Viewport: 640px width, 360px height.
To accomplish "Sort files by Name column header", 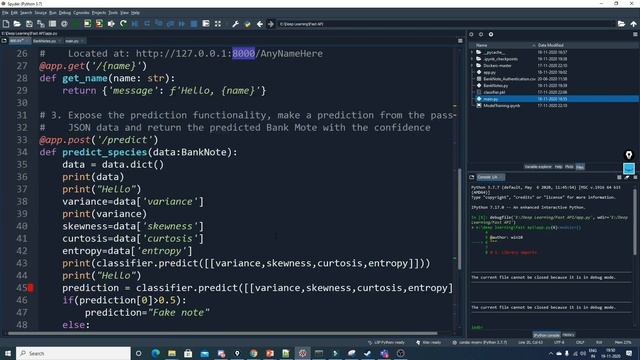I will pyautogui.click(x=482, y=45).
